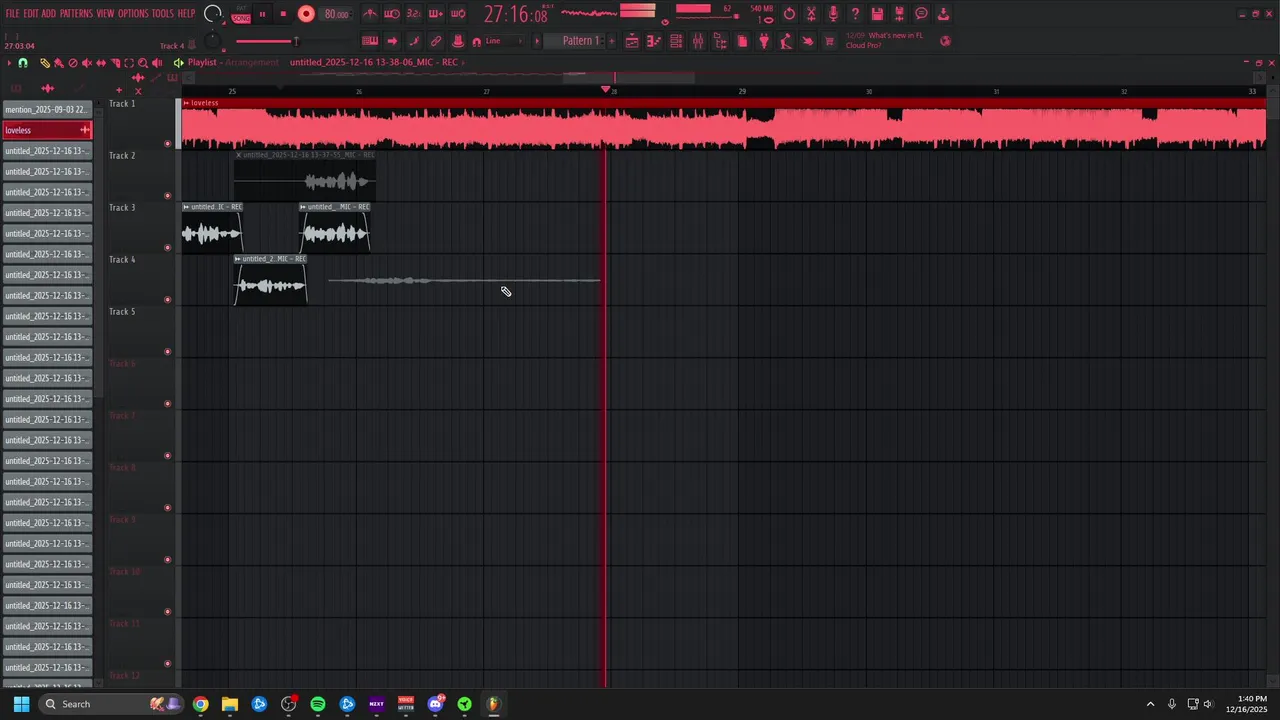Toggle the countdown before recording button
The width and height of the screenshot is (1280, 720).
click(x=414, y=14)
